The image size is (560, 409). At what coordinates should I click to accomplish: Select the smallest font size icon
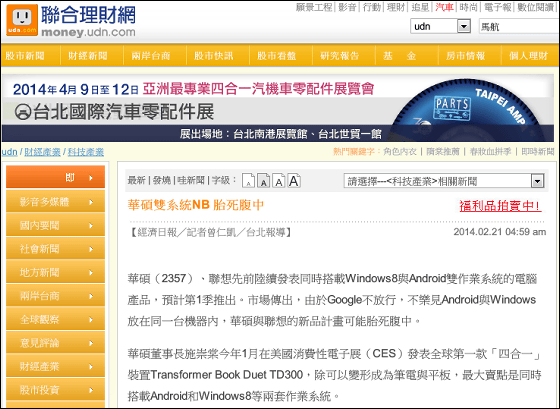tap(248, 181)
